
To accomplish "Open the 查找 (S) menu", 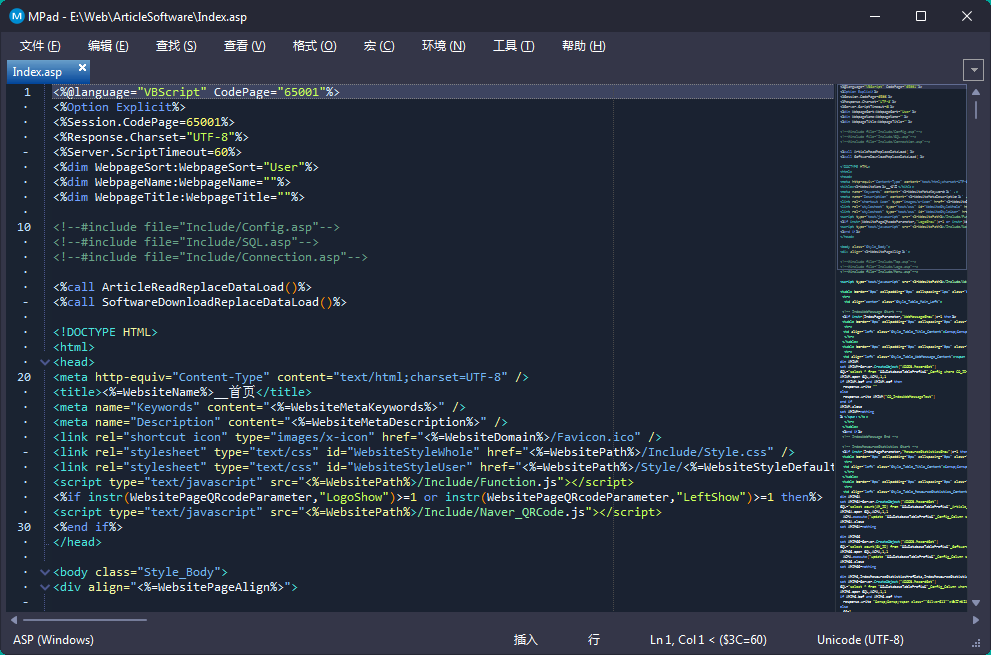I will pos(176,46).
